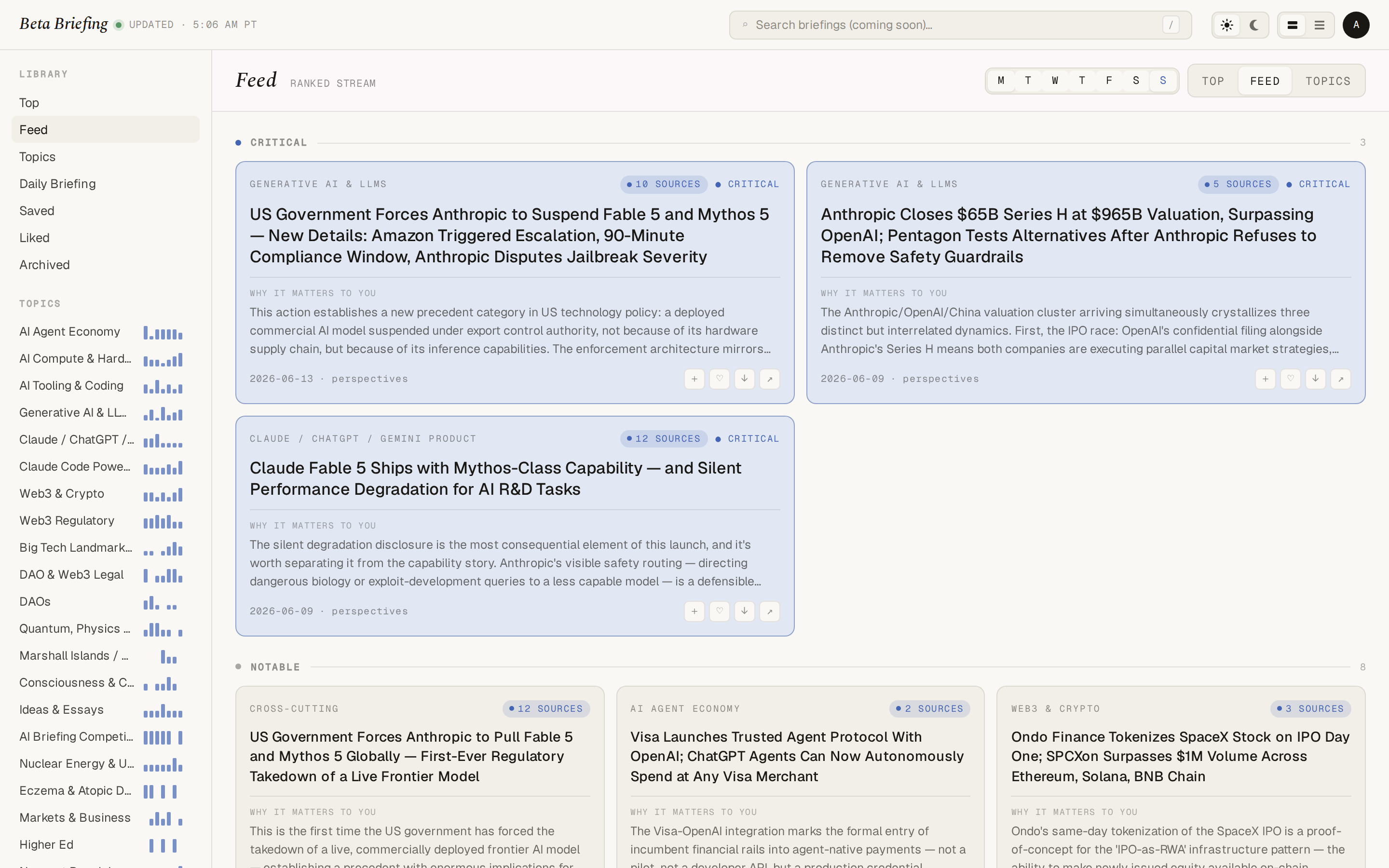
Task: Switch to the TOPICS tab
Action: (x=1328, y=81)
